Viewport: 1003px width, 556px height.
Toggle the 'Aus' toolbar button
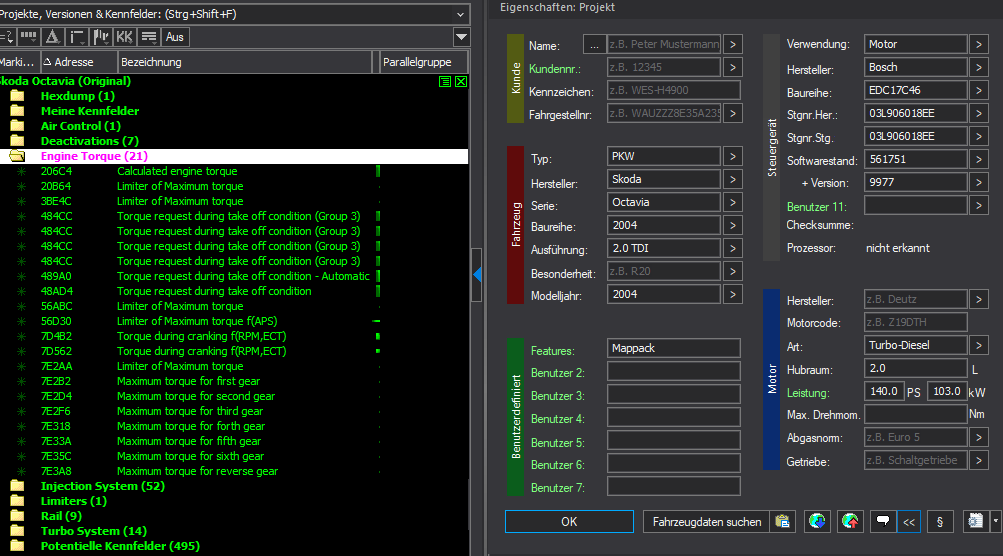tap(175, 37)
